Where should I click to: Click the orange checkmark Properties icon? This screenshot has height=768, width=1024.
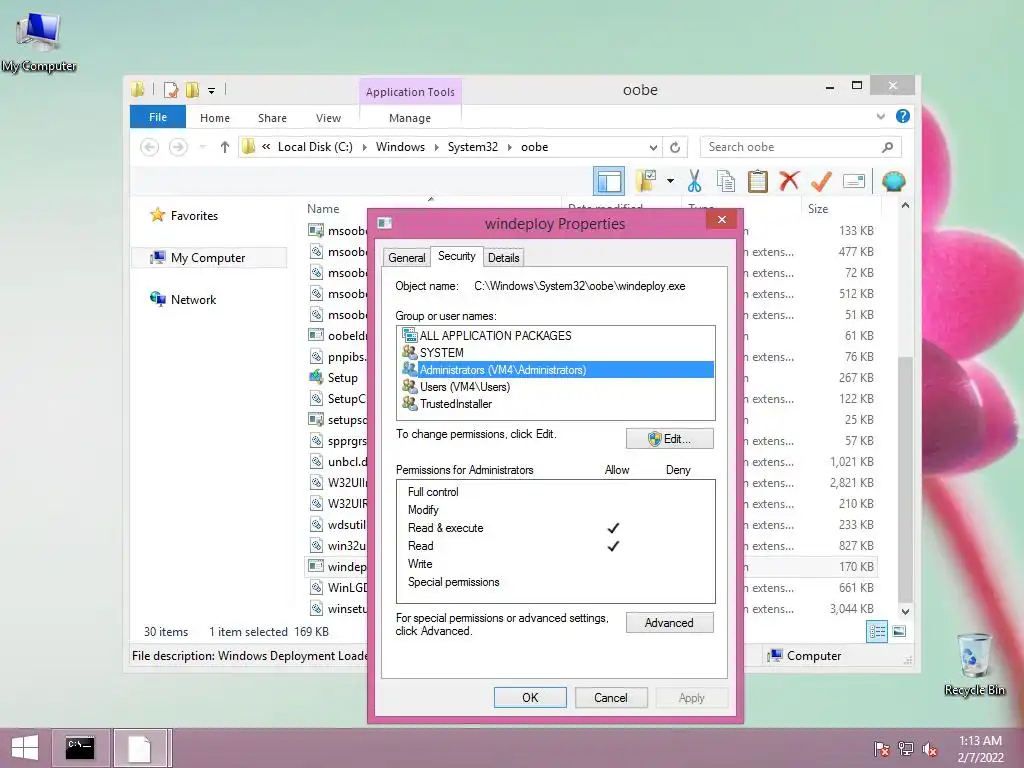(821, 181)
